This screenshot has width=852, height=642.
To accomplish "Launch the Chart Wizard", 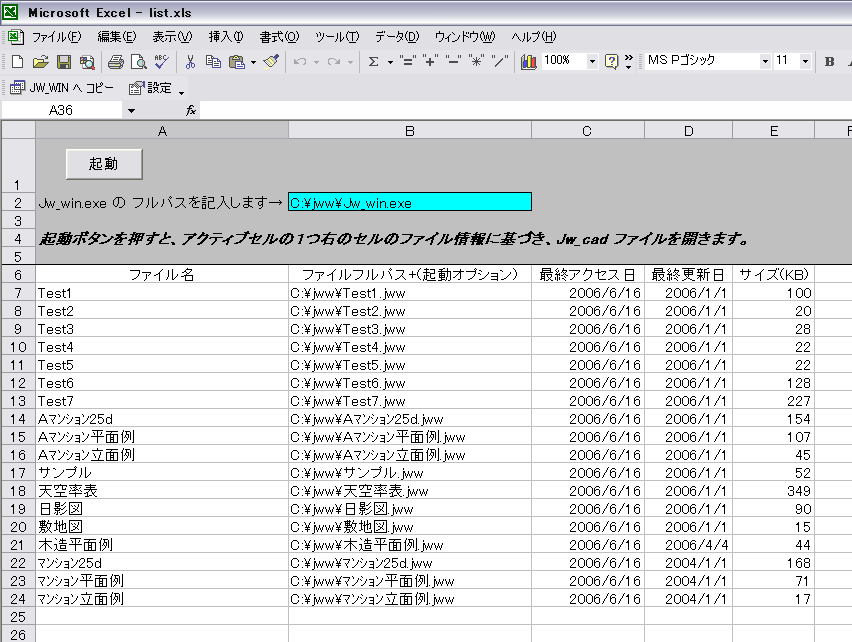I will (x=528, y=62).
